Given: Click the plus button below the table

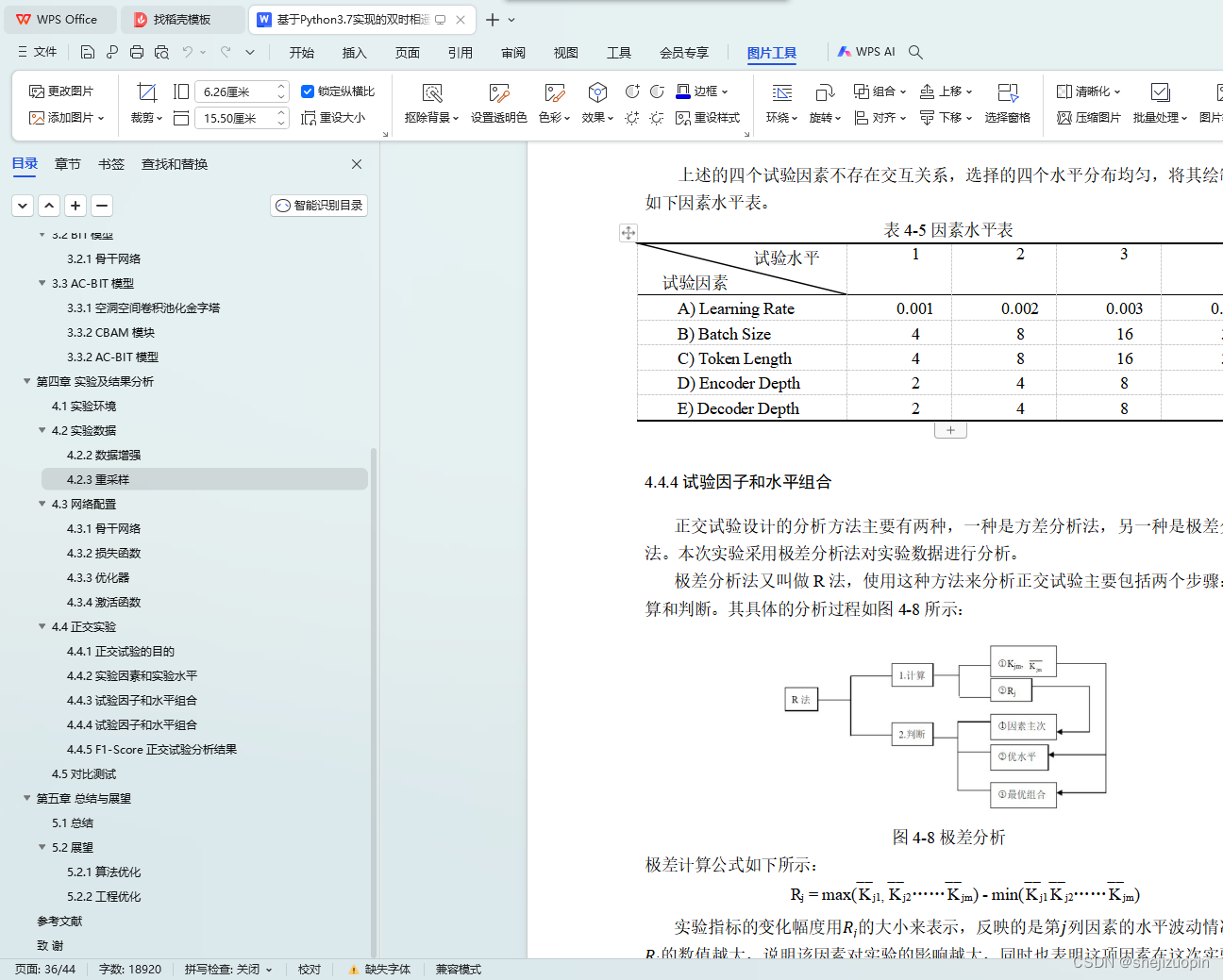Looking at the screenshot, I should (x=950, y=429).
